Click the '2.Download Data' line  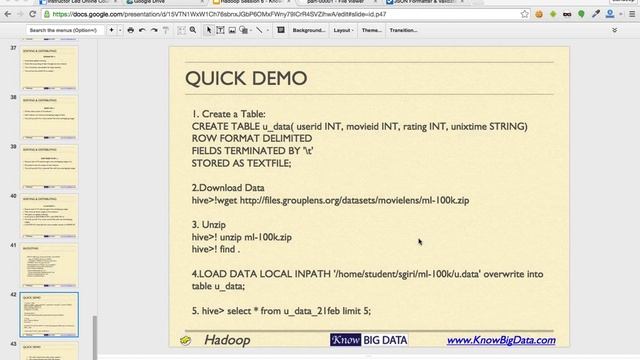(x=228, y=188)
